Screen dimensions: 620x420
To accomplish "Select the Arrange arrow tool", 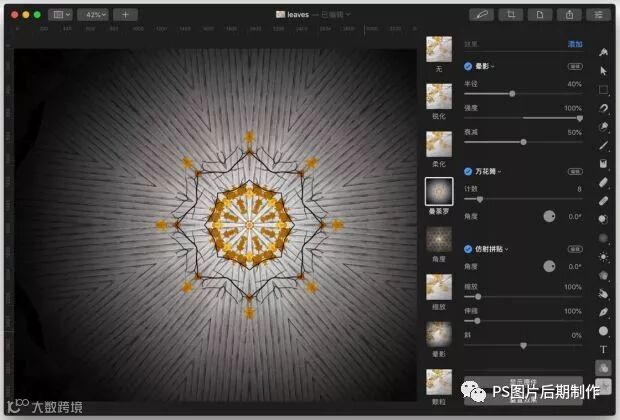I will coord(603,71).
